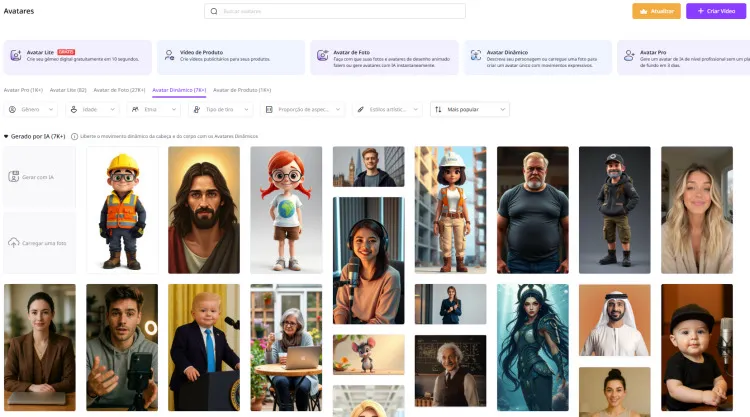Click the Avatar de Foto icon
This screenshot has width=750, height=417.
322,56
